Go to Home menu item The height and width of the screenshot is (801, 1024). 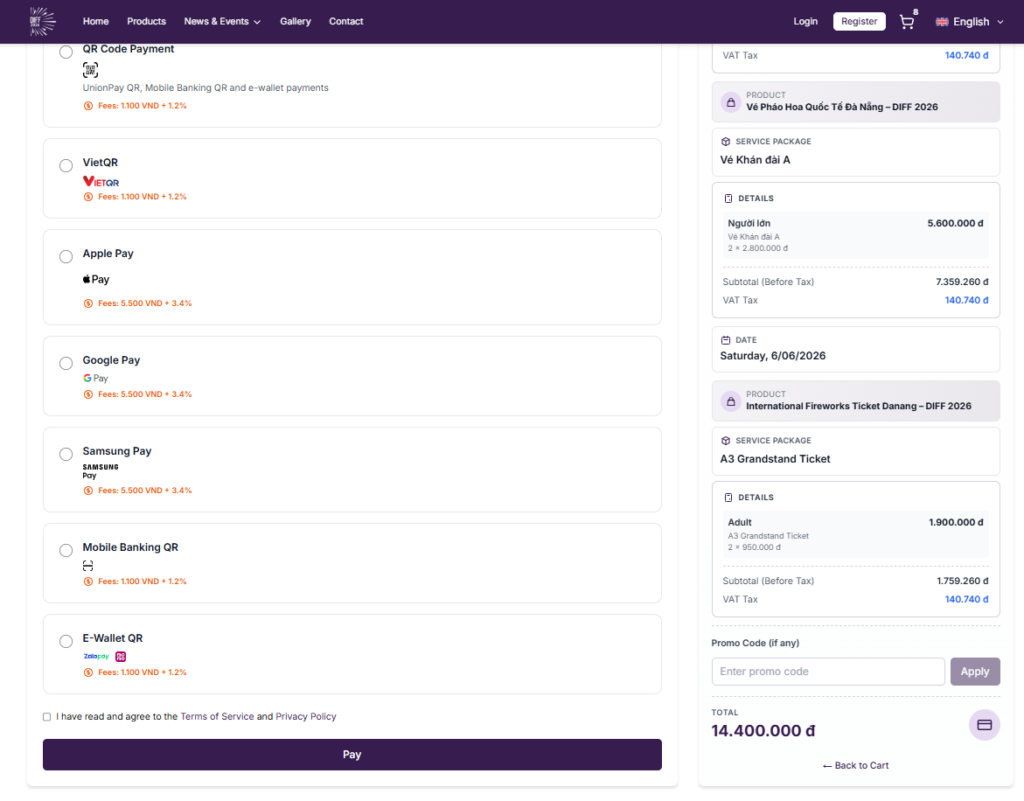pos(96,22)
